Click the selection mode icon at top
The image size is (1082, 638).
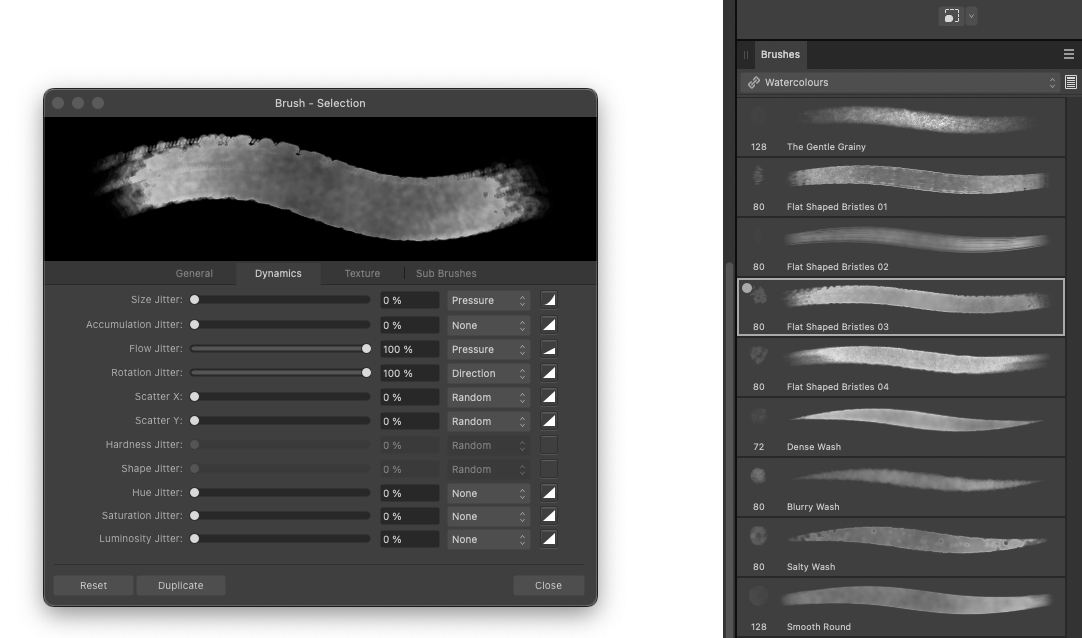pos(952,16)
